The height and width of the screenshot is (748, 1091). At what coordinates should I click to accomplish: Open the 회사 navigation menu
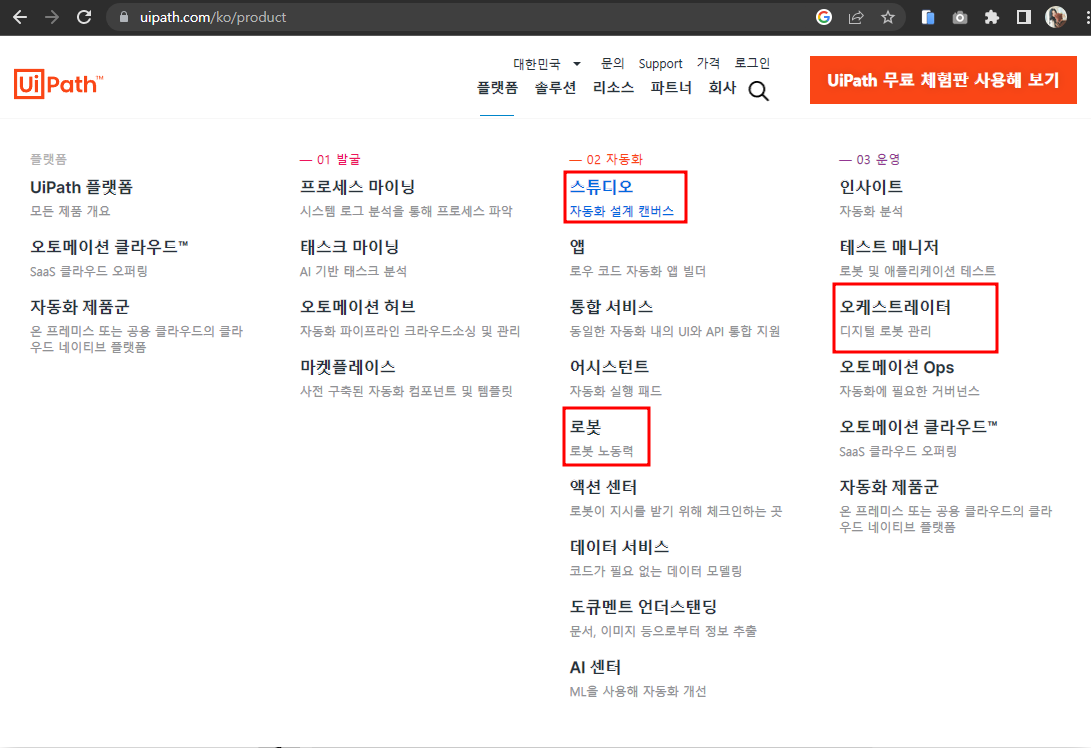click(722, 88)
